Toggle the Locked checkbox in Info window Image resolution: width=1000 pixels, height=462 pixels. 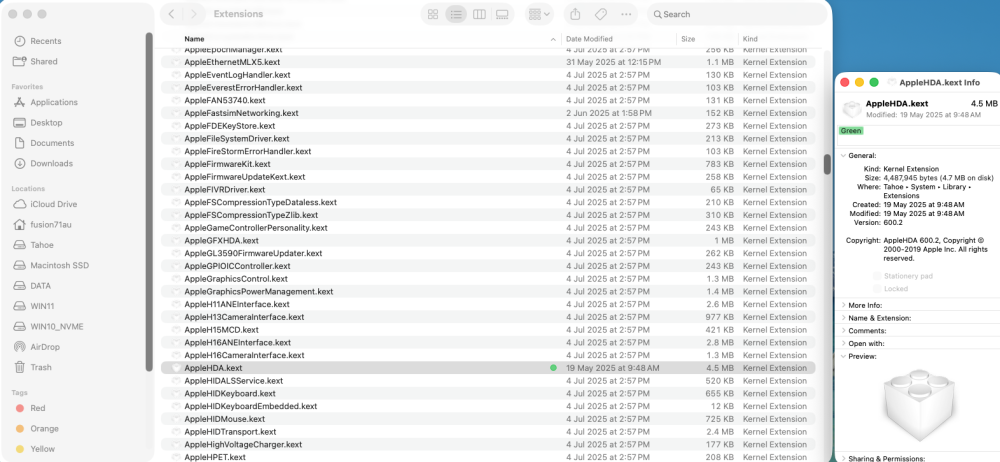point(877,289)
